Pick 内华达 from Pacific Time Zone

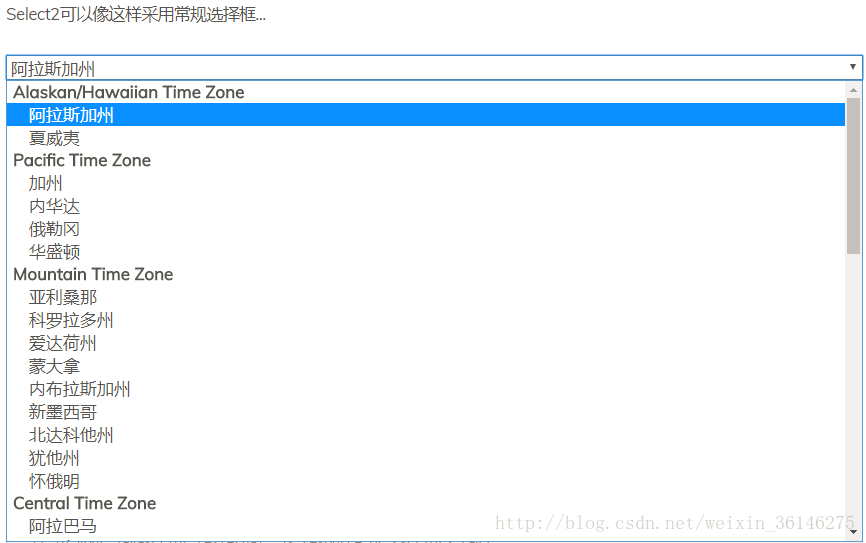tap(54, 206)
